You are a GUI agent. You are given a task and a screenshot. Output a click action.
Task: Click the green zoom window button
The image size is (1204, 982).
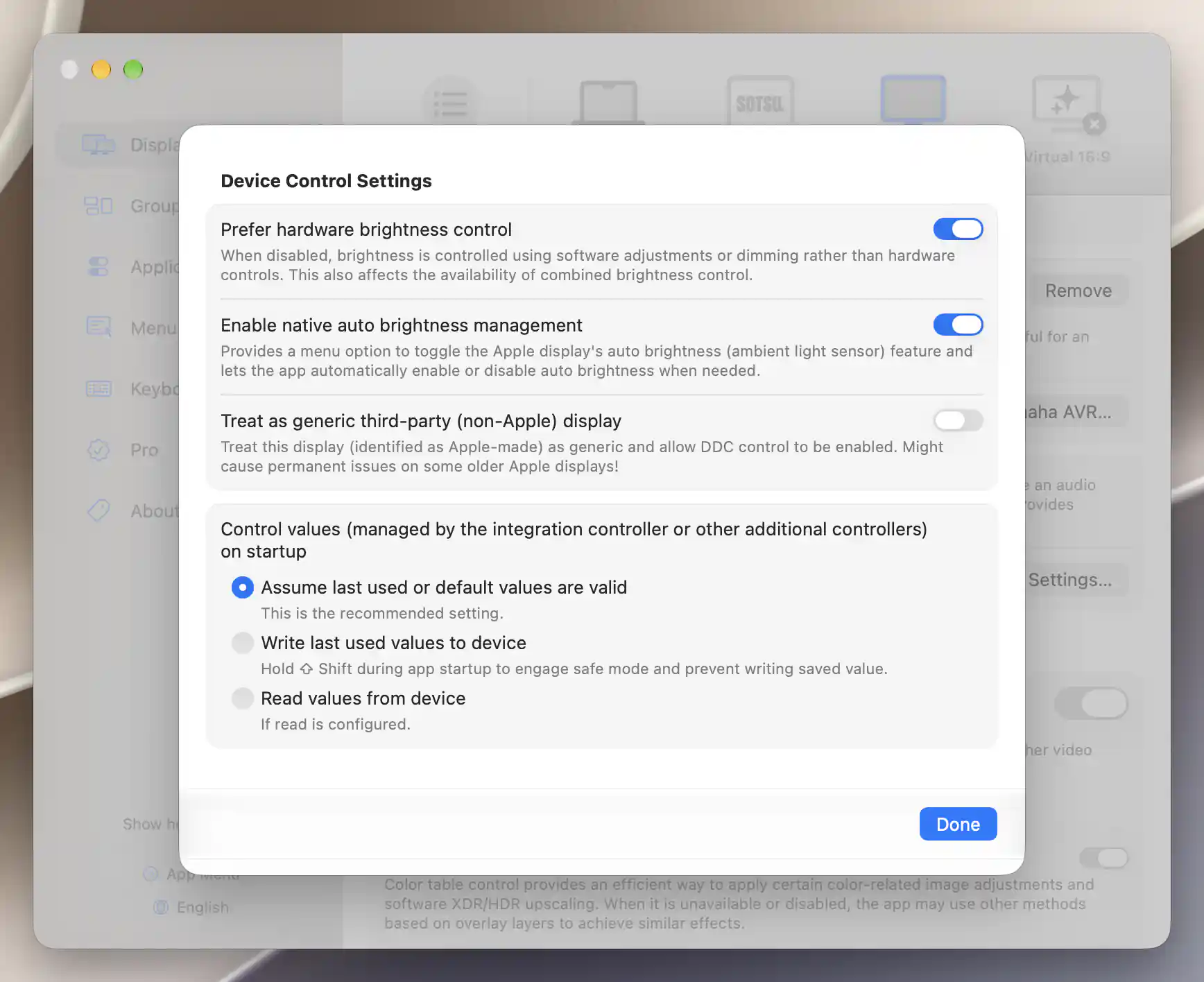(x=133, y=69)
